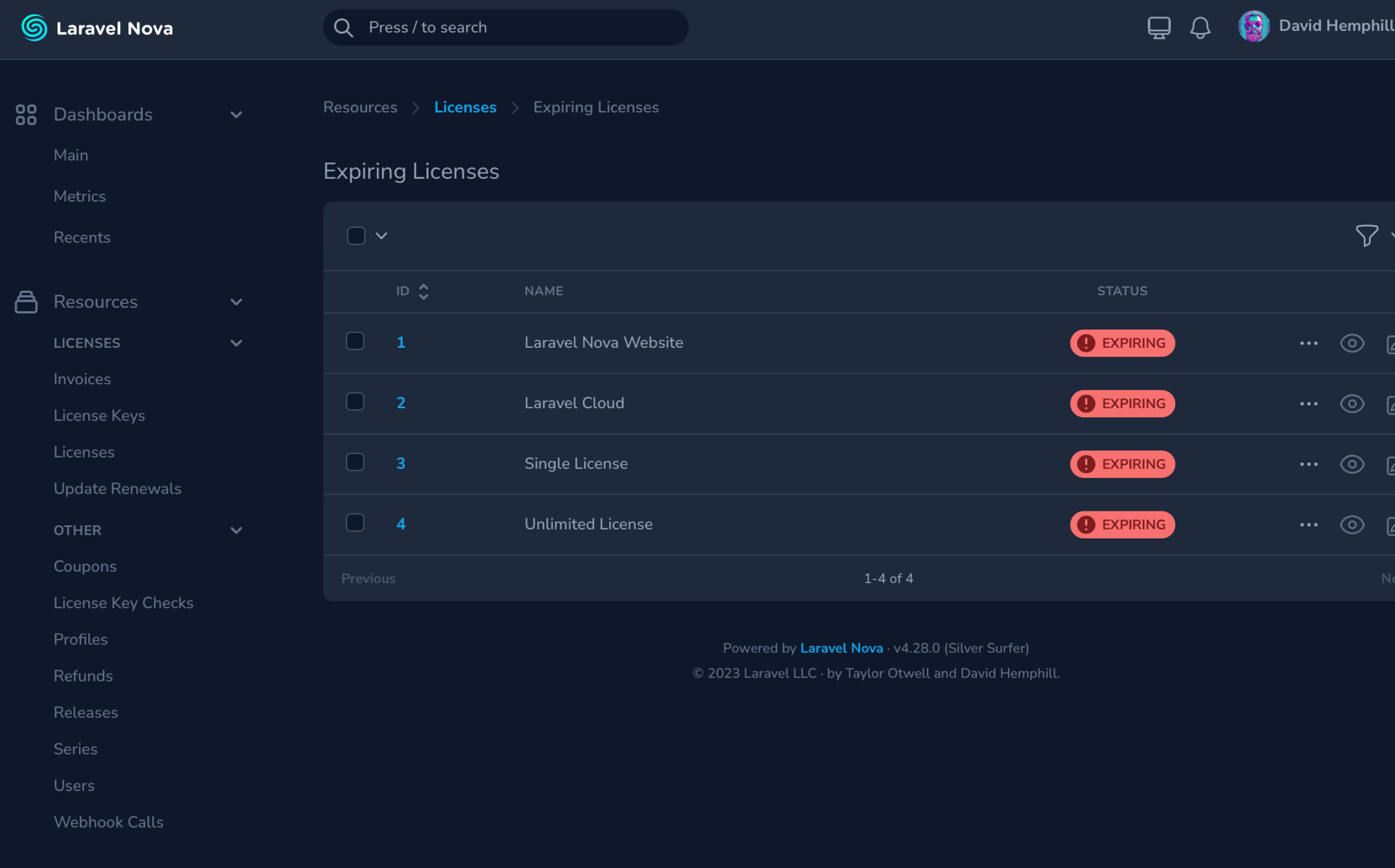Check the row for Unlimited License
The height and width of the screenshot is (868, 1395).
coord(355,522)
